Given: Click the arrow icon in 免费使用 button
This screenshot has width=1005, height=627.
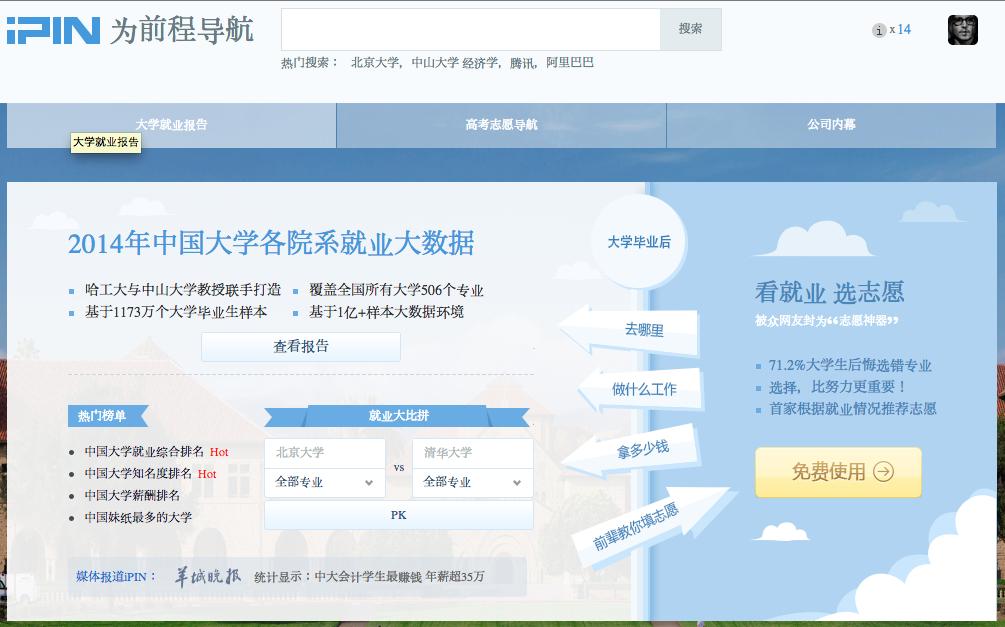Looking at the screenshot, I should click(x=883, y=472).
